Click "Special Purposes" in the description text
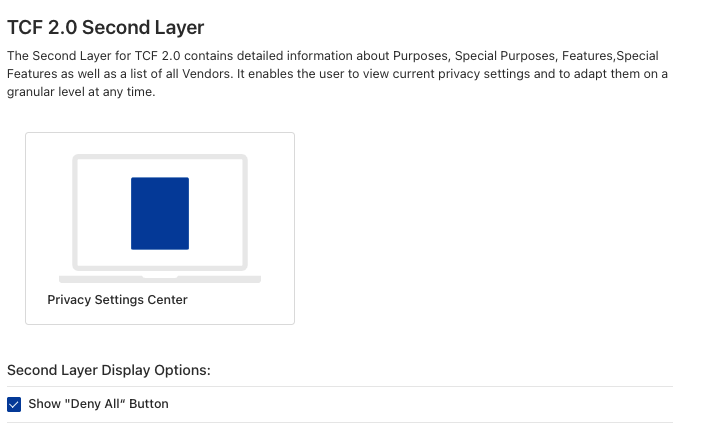Viewport: 715px width, 440px height. coord(505,56)
